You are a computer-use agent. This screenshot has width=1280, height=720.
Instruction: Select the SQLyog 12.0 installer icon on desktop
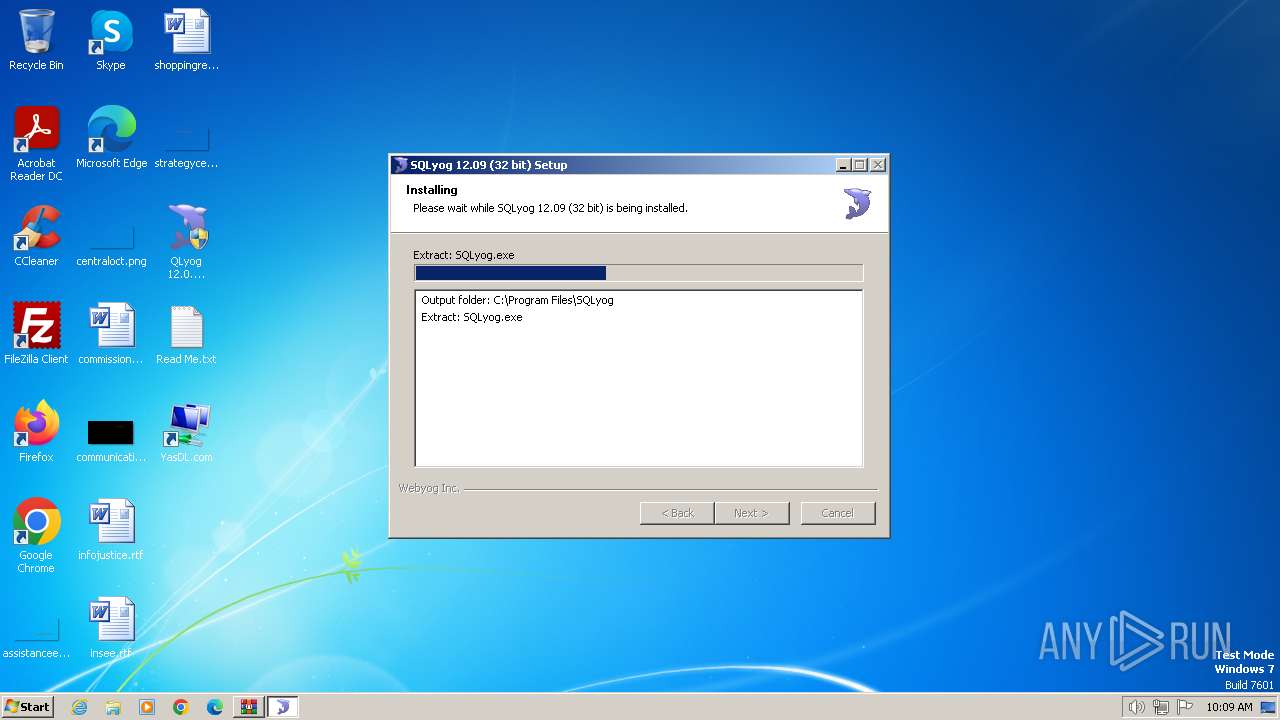coord(186,242)
